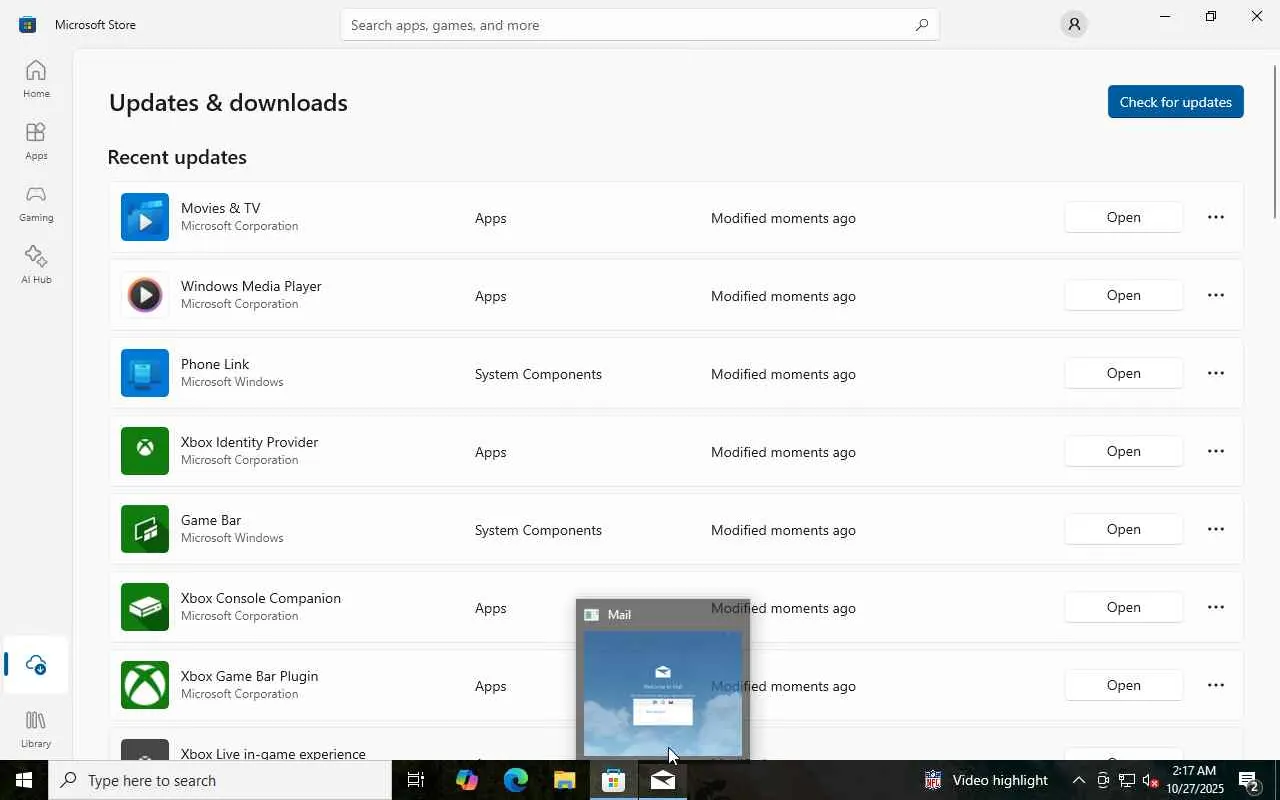Click the Phone Link title text
1280x800 pixels.
[215, 364]
